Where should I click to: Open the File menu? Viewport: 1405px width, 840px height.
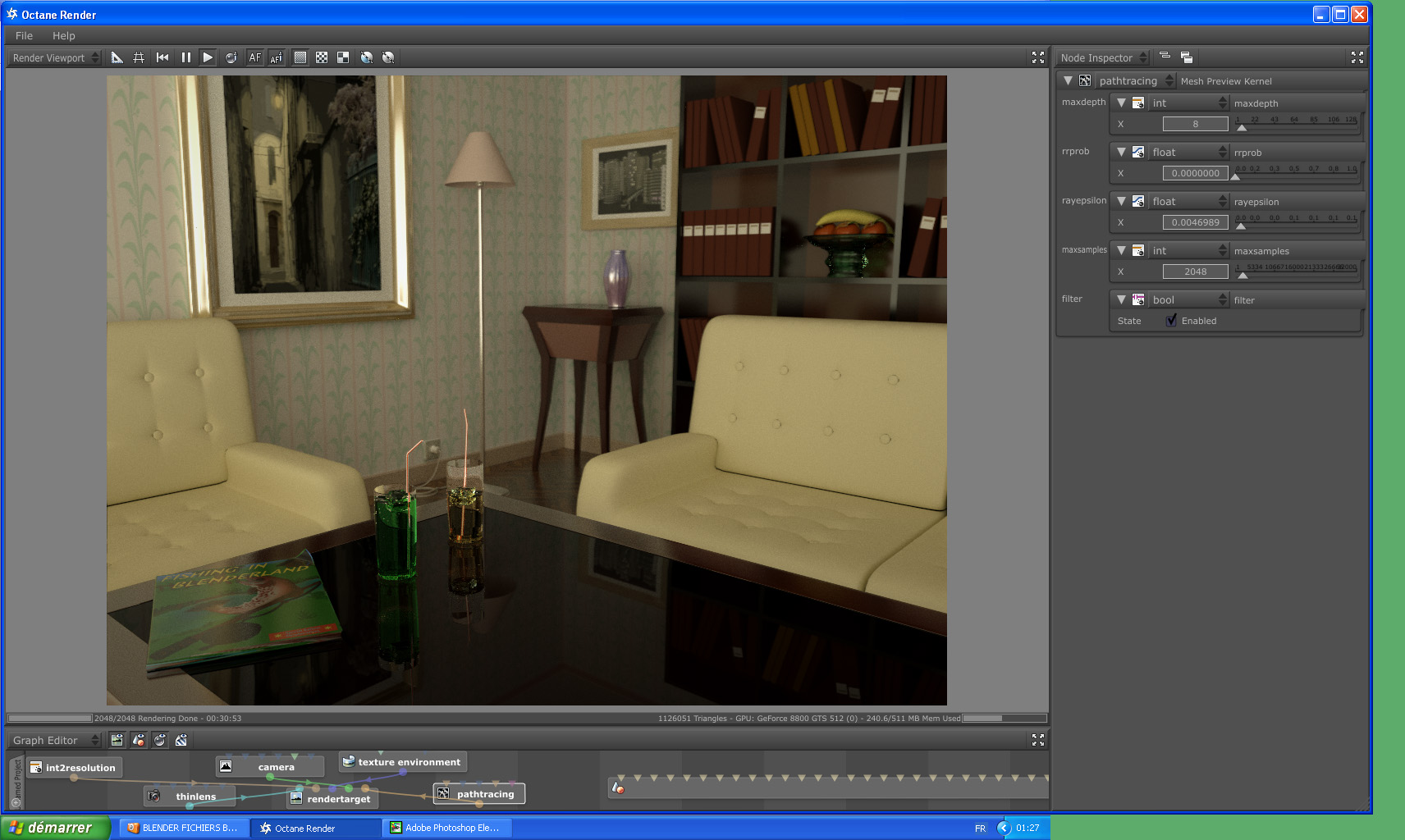coord(24,36)
